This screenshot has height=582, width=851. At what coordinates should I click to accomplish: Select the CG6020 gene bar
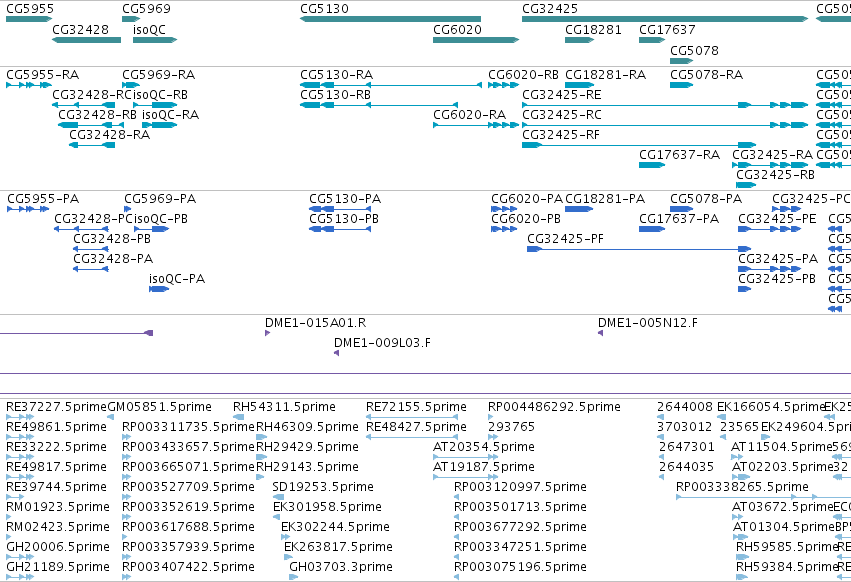coord(476,40)
